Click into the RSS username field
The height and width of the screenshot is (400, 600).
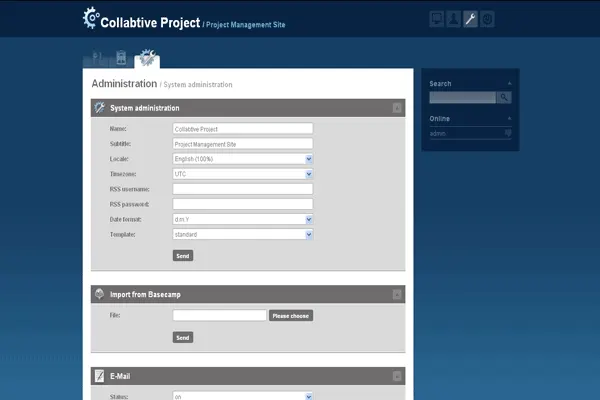243,189
